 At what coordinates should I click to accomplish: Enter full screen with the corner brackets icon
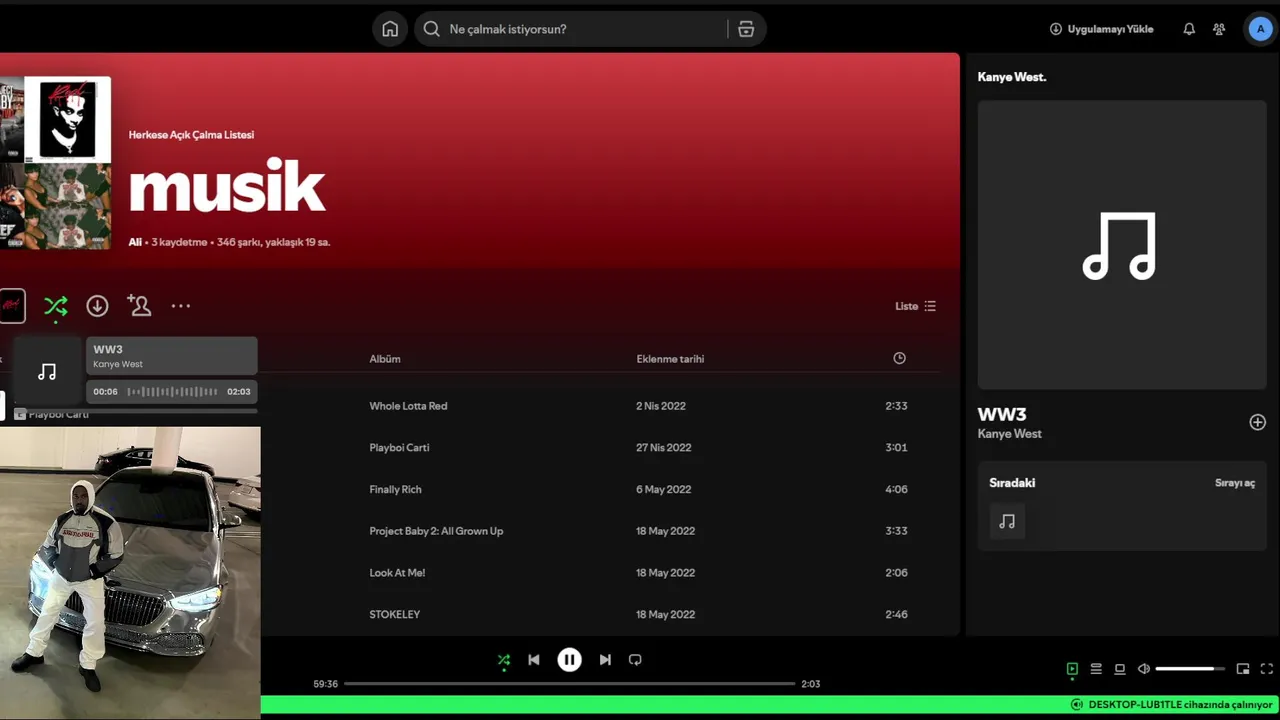pyautogui.click(x=1266, y=669)
